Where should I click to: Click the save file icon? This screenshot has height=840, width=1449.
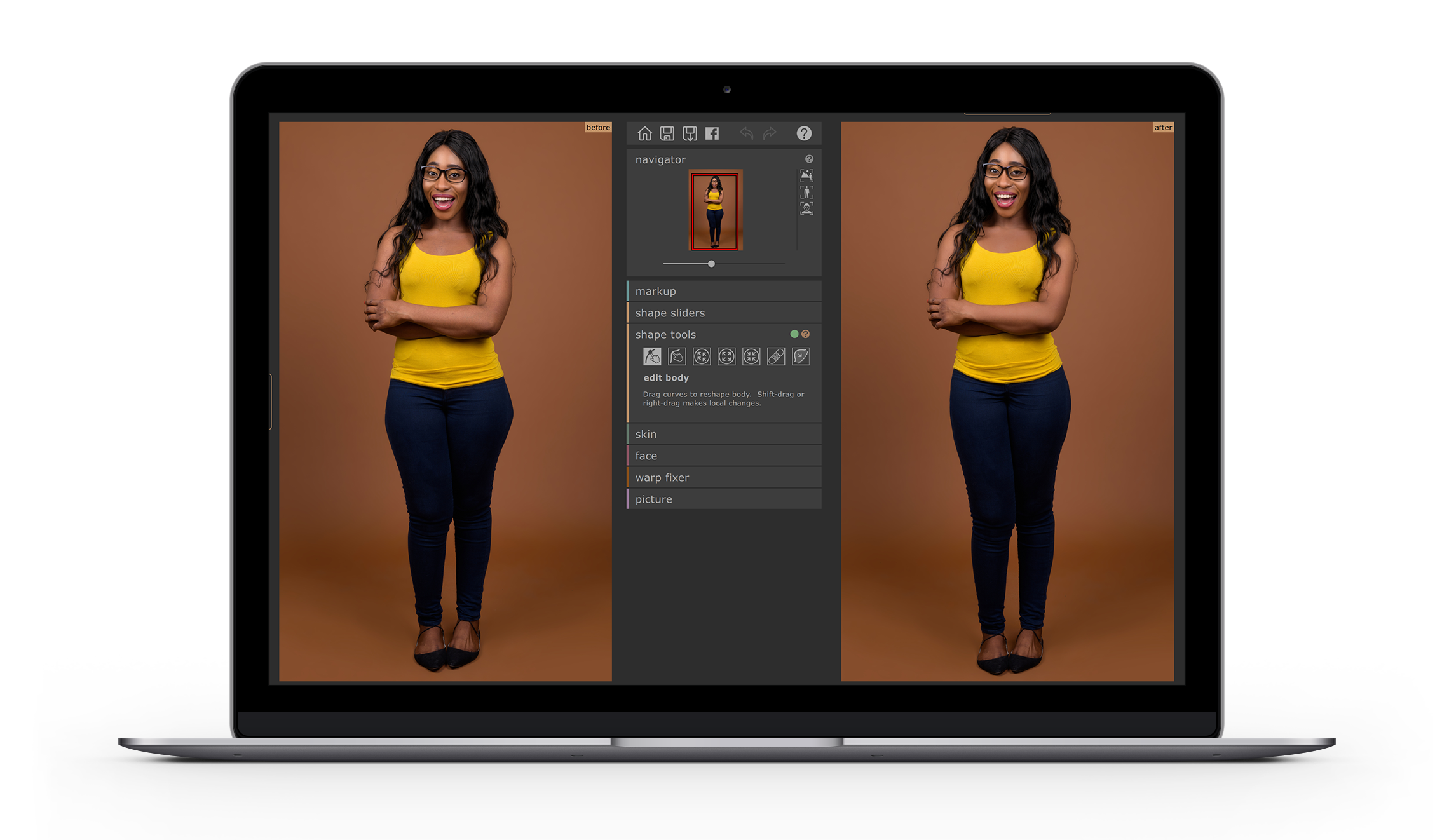665,133
